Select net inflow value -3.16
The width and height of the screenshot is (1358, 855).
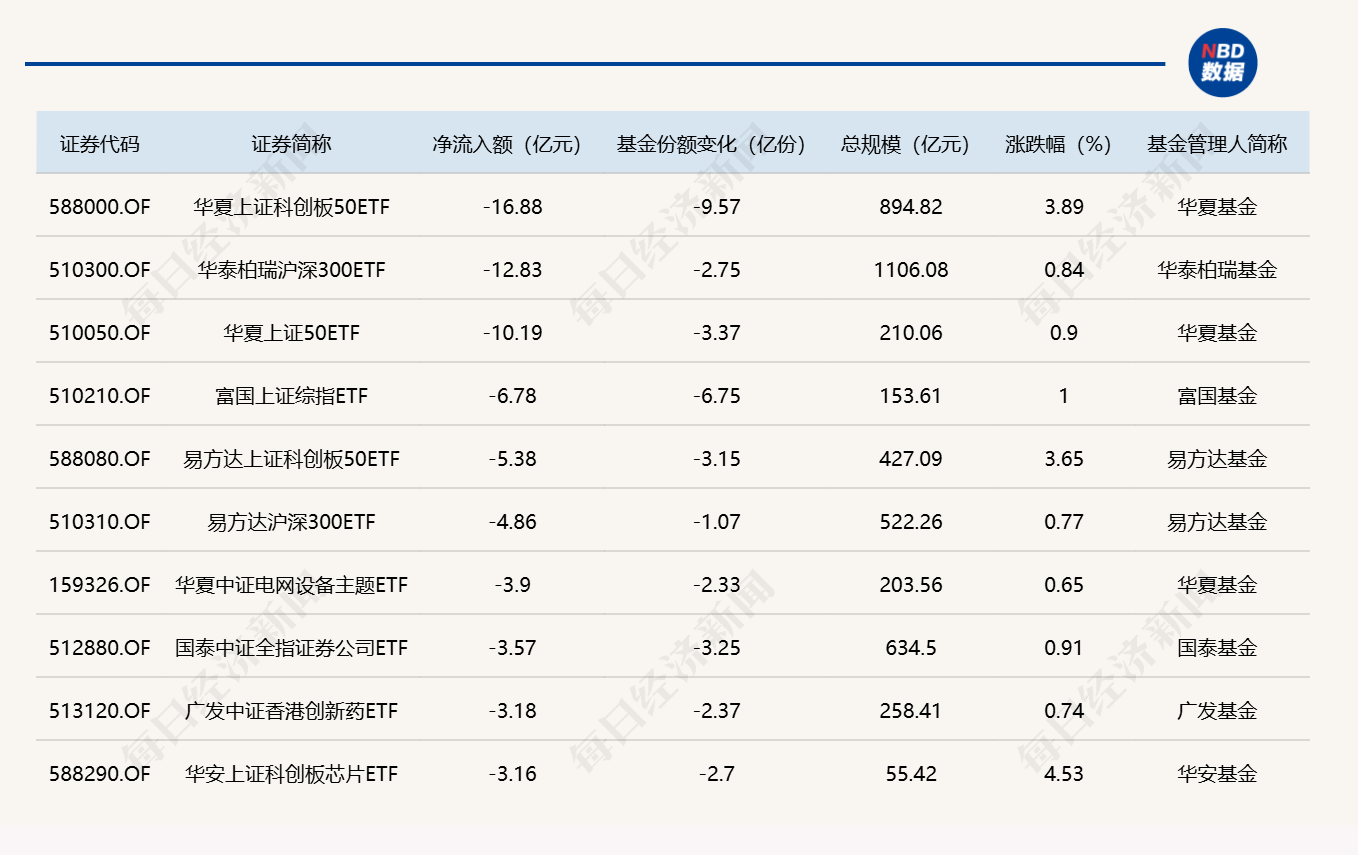pos(513,774)
